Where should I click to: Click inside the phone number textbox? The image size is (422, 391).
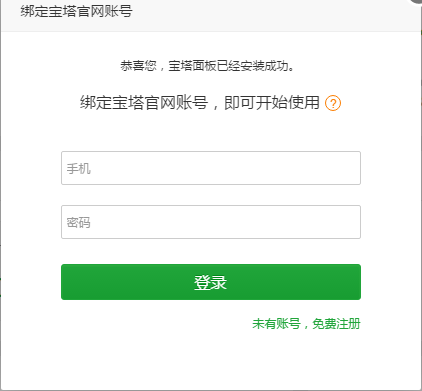tap(211, 168)
